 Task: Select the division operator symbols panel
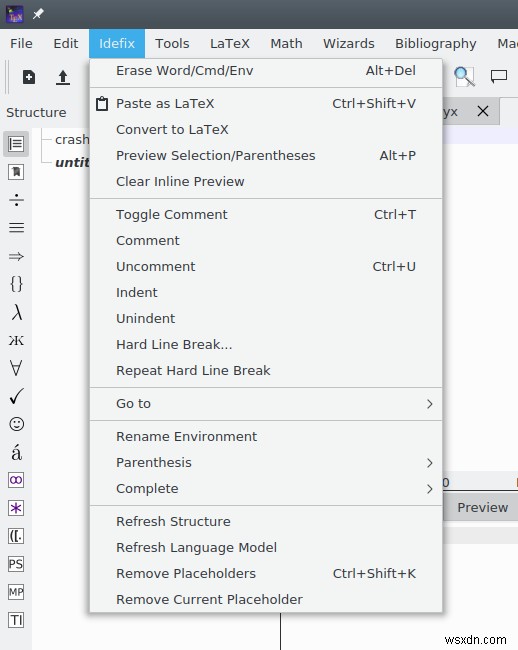point(16,200)
